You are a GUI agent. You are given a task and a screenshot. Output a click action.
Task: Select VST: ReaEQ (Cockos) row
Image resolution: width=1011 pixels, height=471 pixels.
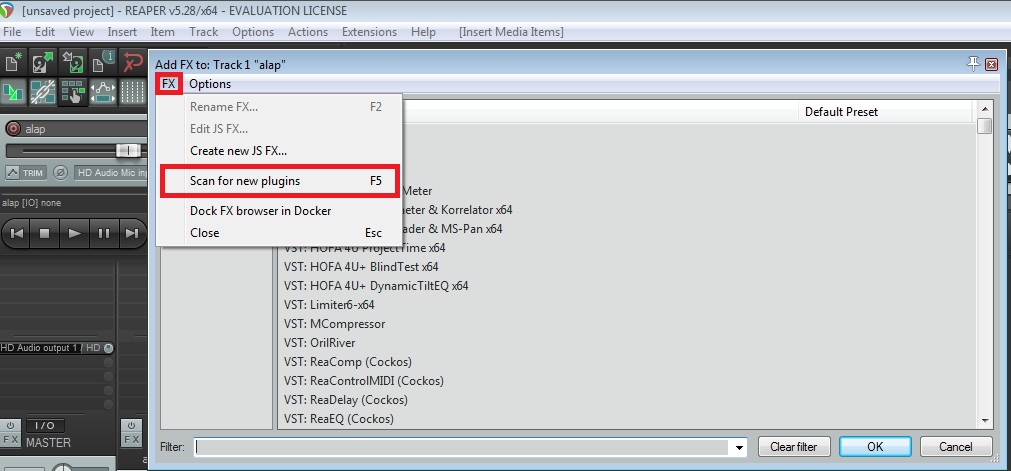[339, 419]
